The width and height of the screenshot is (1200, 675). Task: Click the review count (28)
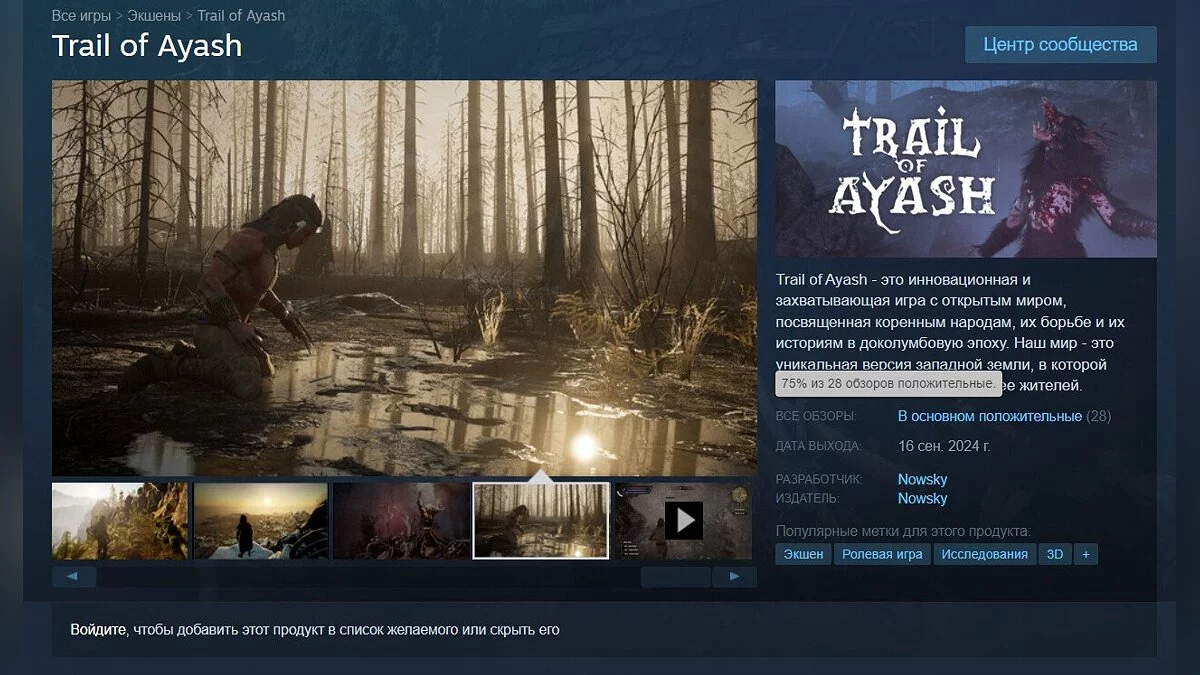[1098, 416]
